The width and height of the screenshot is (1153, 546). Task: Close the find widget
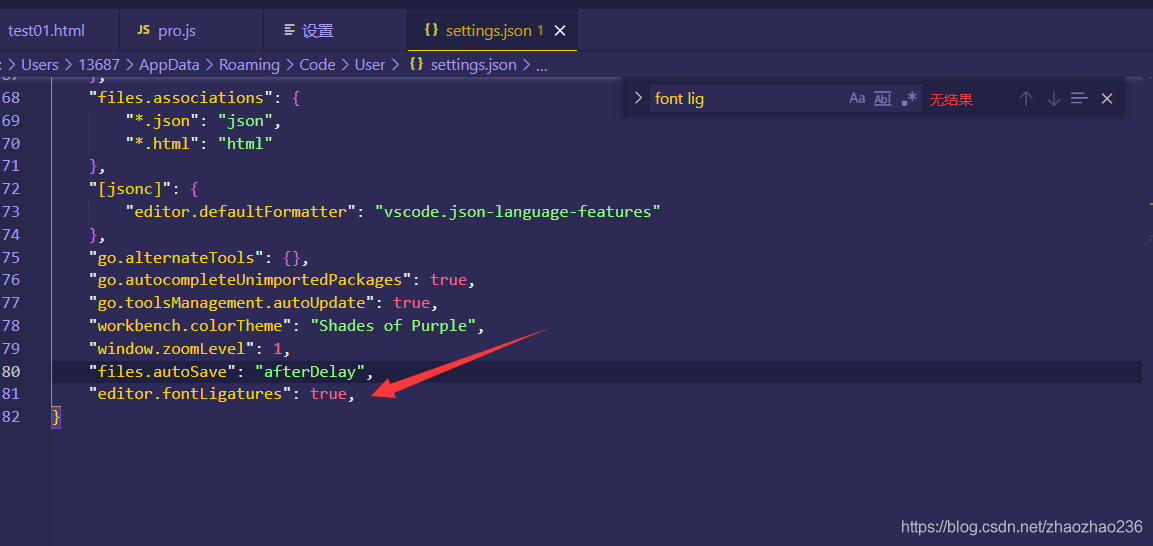(1107, 98)
